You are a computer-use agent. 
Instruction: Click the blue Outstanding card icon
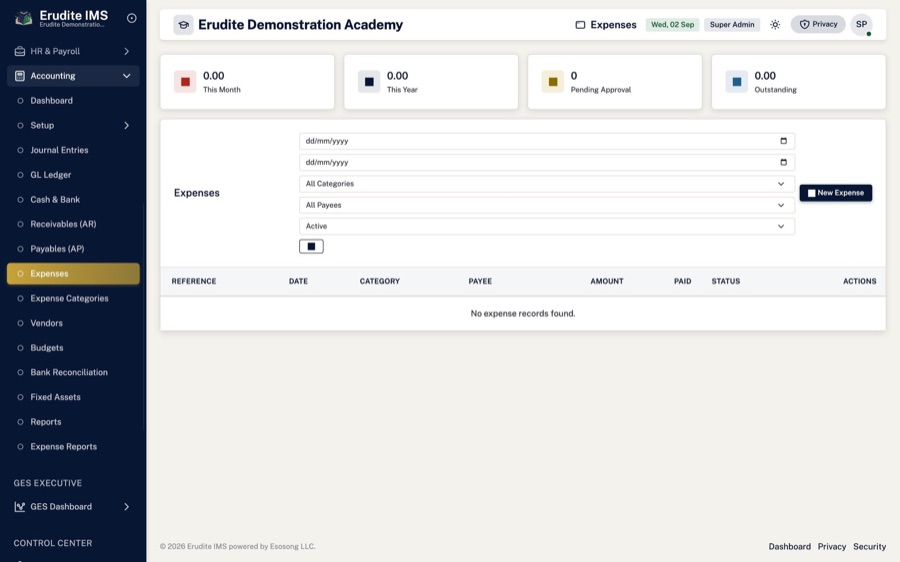click(736, 82)
